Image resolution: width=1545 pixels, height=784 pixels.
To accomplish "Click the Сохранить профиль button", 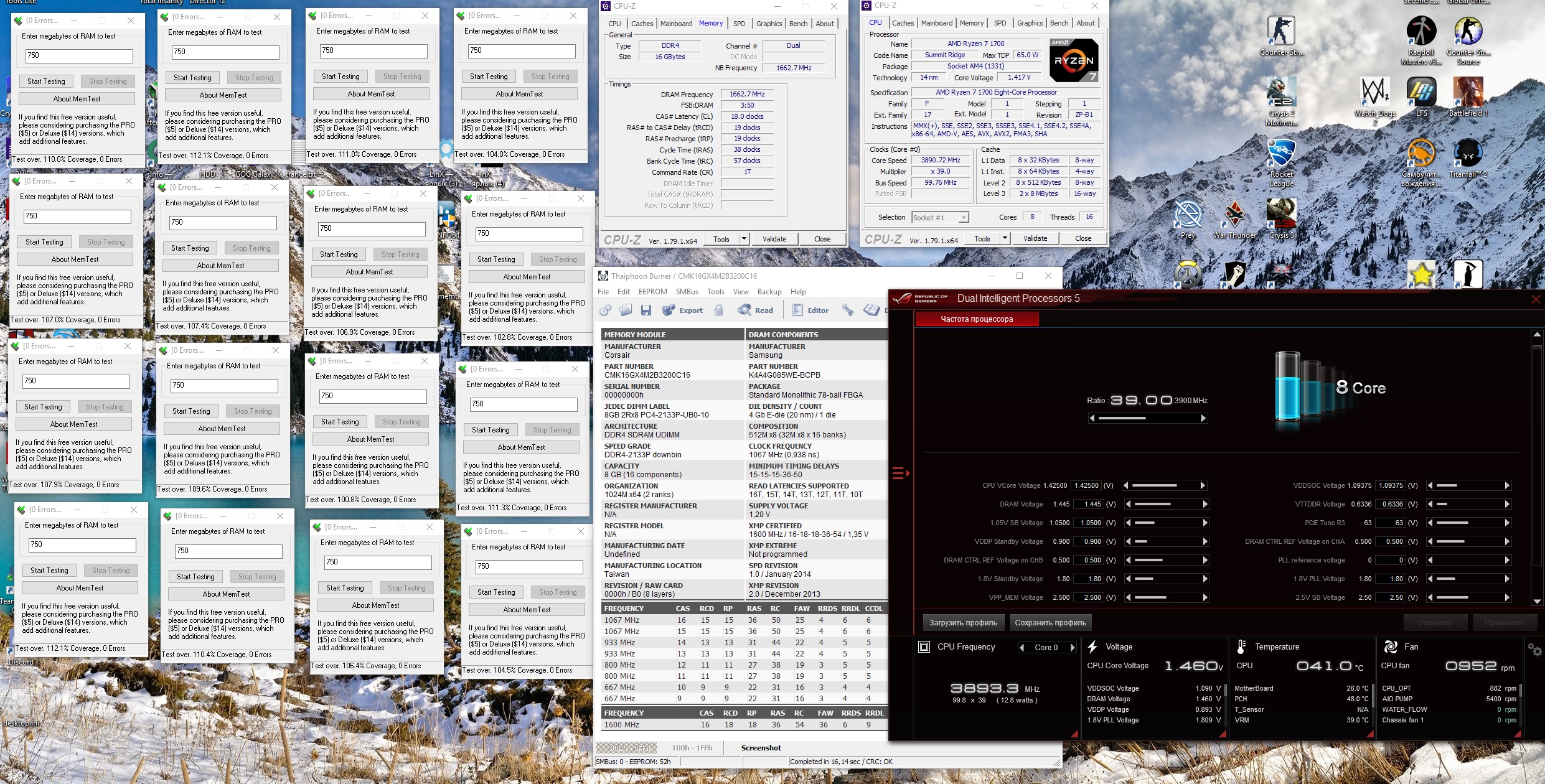I will point(1050,622).
